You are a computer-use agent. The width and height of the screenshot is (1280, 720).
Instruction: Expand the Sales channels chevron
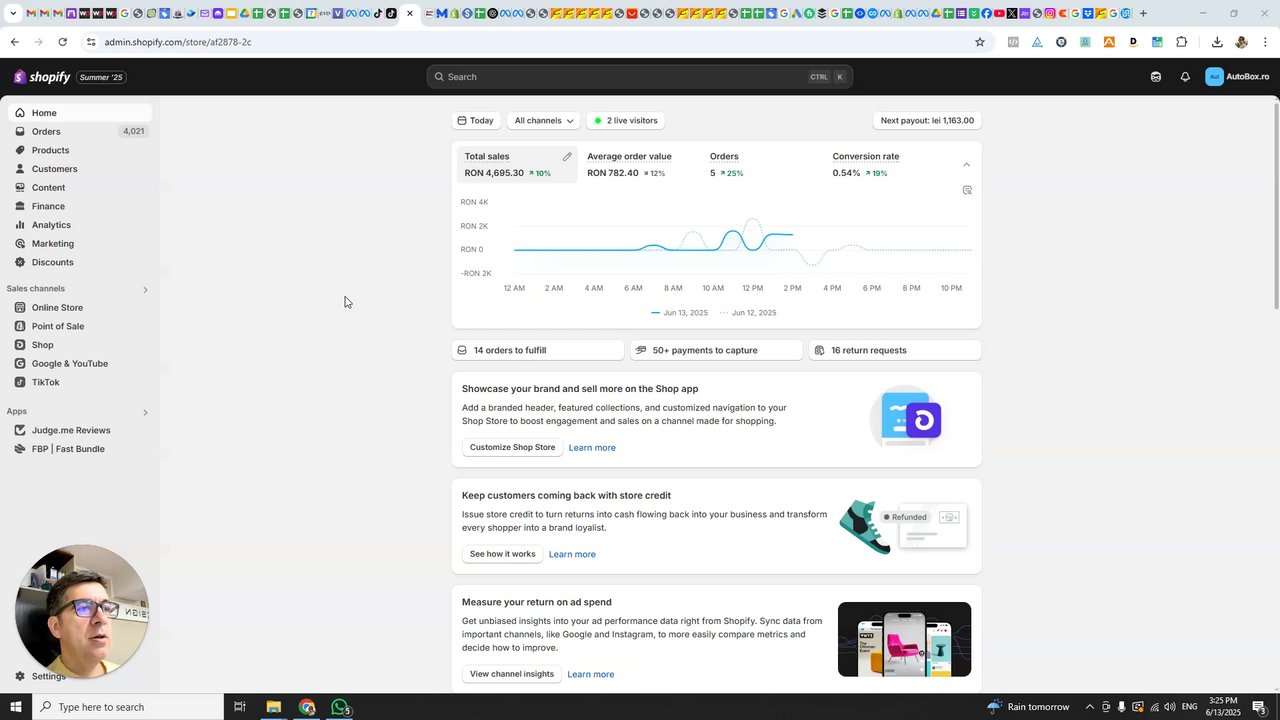[145, 290]
